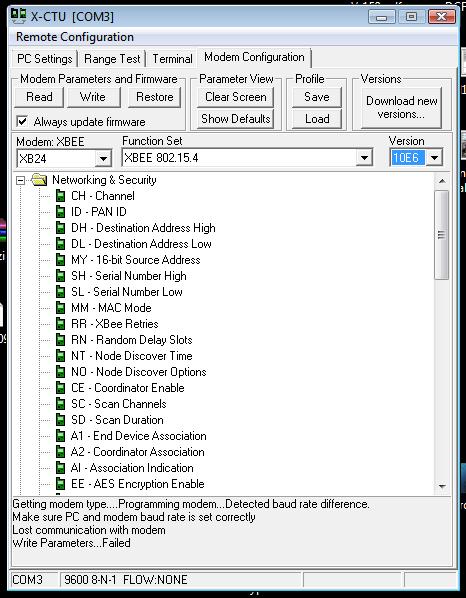This screenshot has width=466, height=598.
Task: Click the icon next to MM - MAC Mode
Action: 60,308
